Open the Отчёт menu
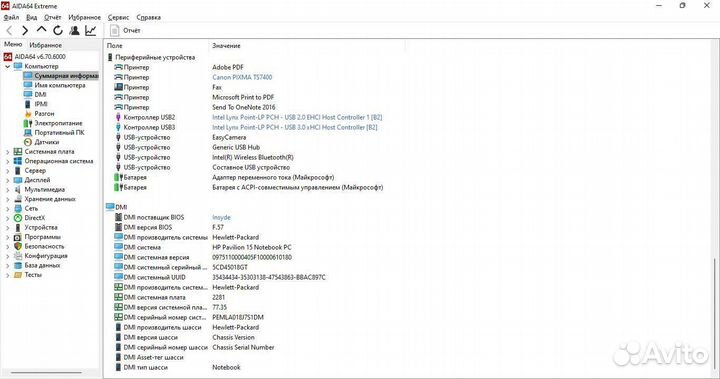Image resolution: width=720 pixels, height=379 pixels. [x=52, y=17]
